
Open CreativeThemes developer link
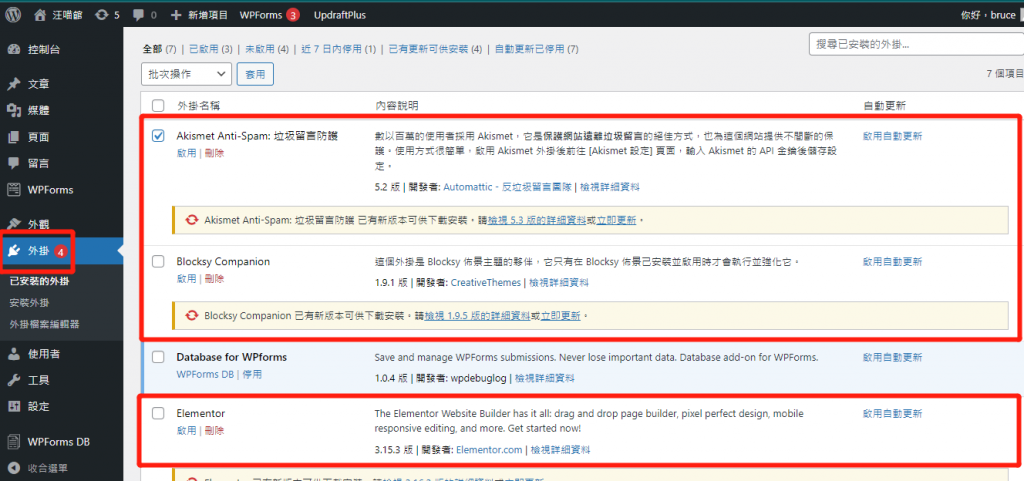point(486,283)
